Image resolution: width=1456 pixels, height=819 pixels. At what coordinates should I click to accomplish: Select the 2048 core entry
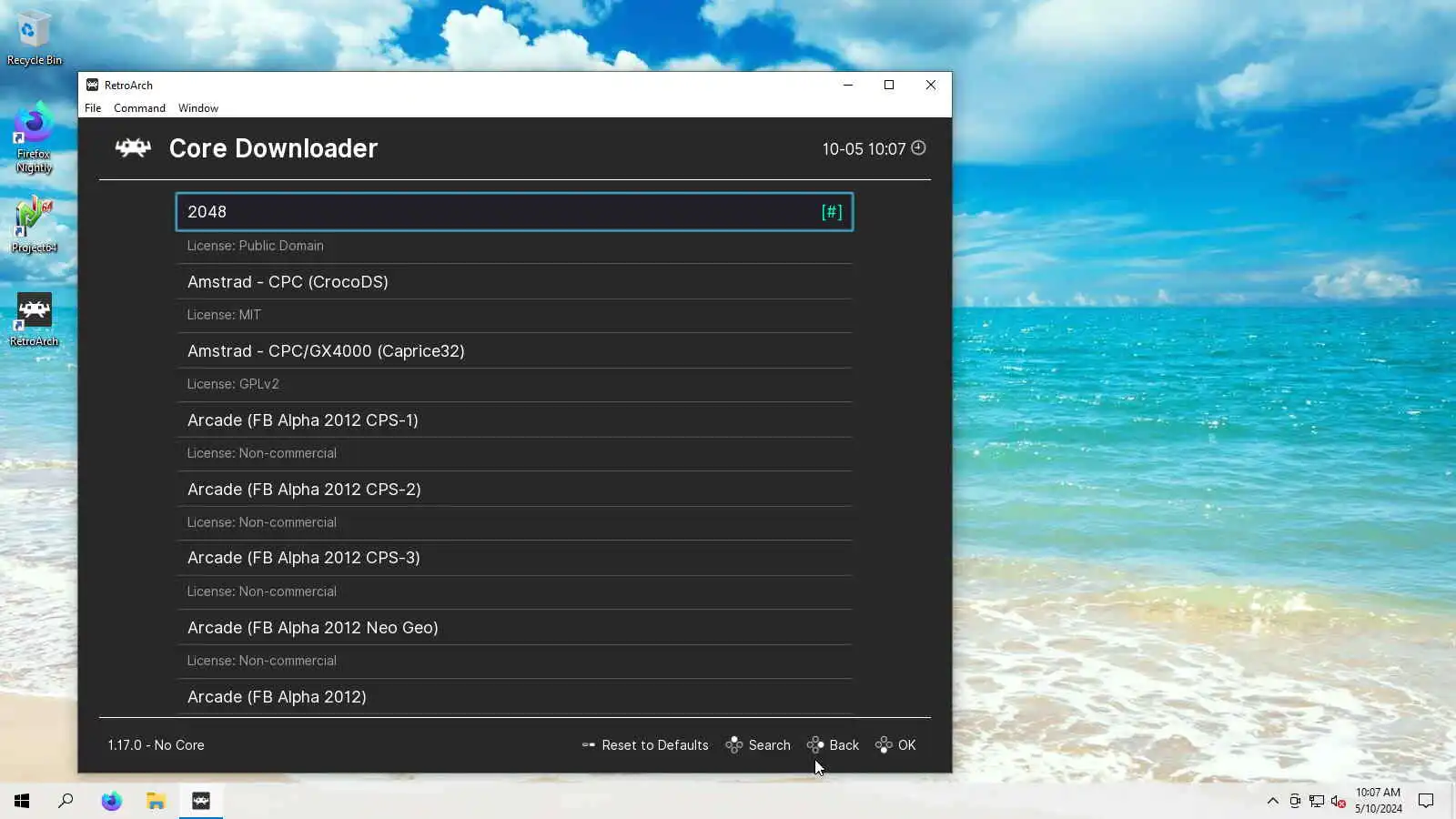tap(514, 212)
